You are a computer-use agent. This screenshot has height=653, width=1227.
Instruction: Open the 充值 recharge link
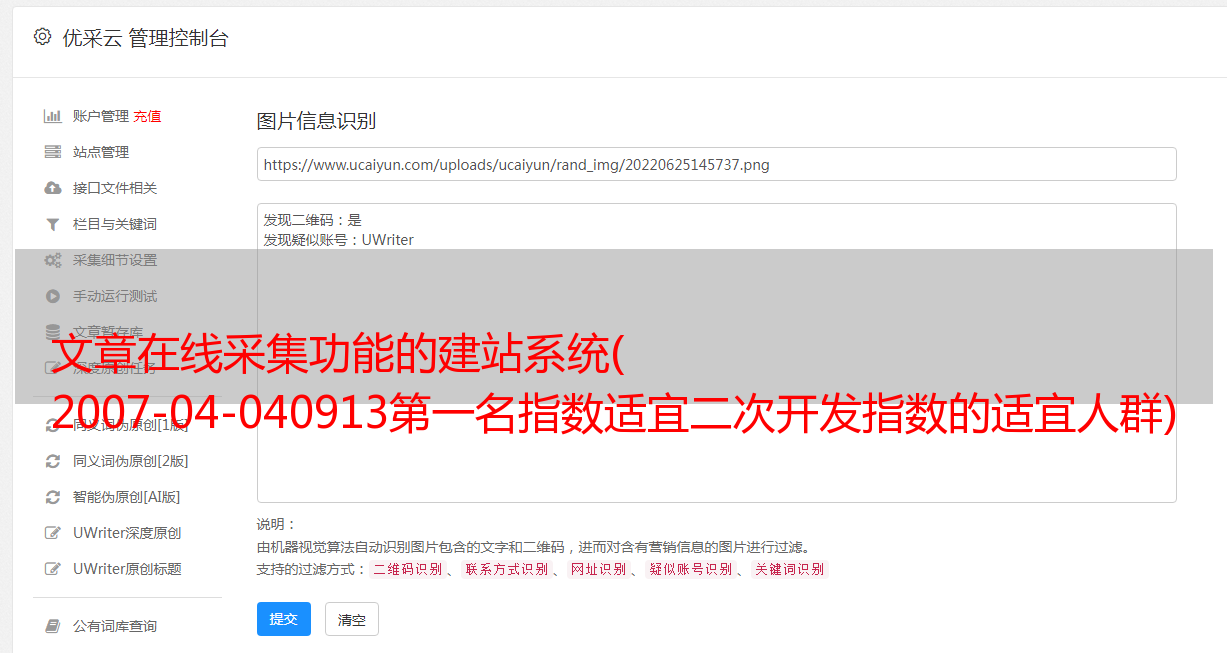(147, 116)
